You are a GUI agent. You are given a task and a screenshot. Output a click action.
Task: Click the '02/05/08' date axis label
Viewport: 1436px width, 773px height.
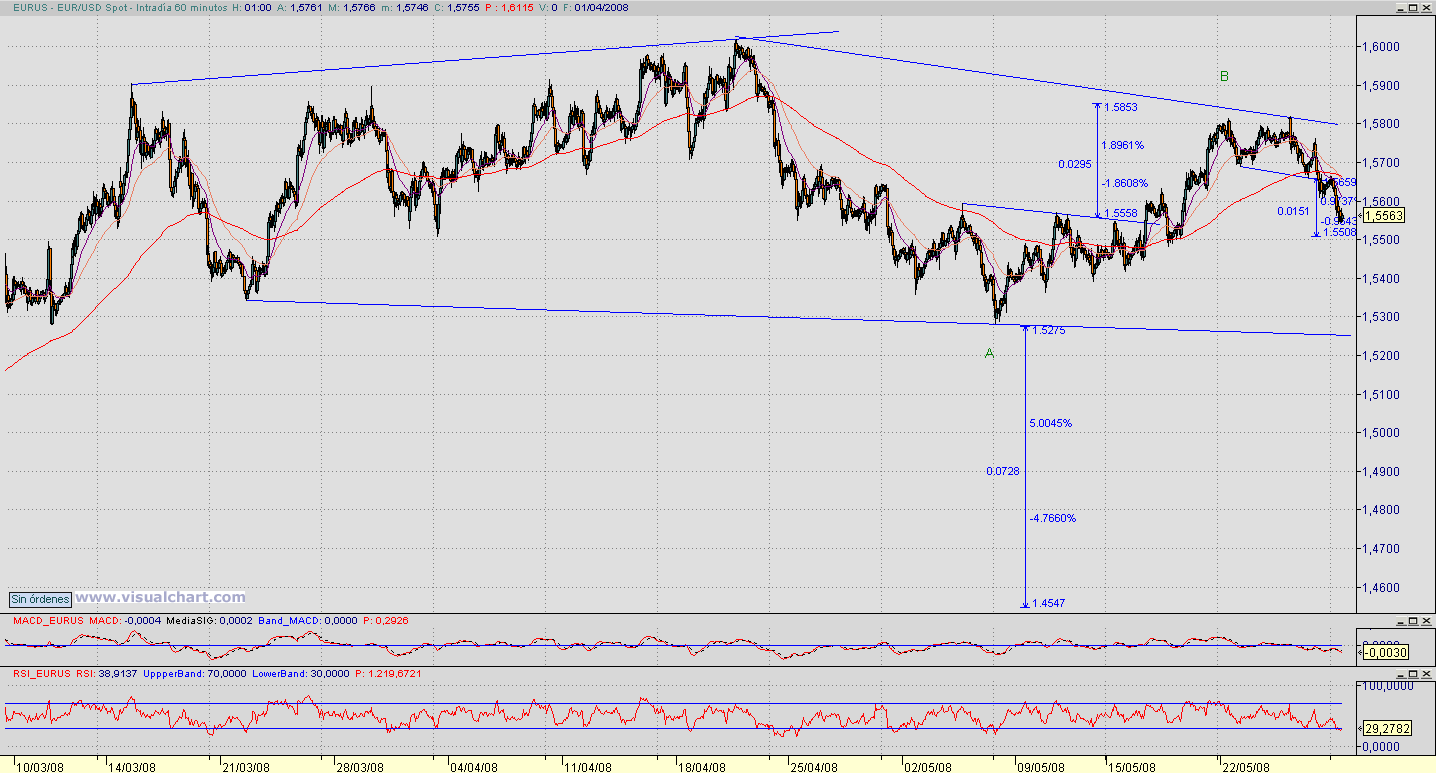coord(927,767)
